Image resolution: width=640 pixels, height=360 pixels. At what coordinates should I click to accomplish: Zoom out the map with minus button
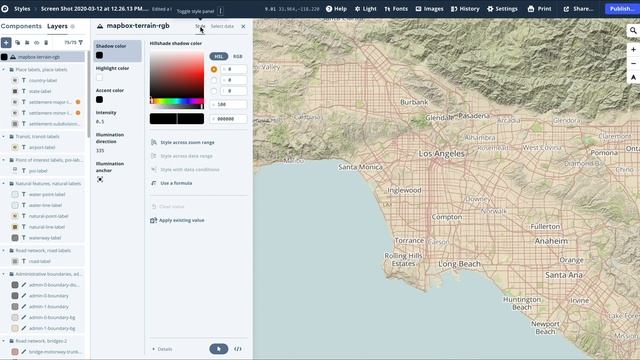[x=633, y=63]
